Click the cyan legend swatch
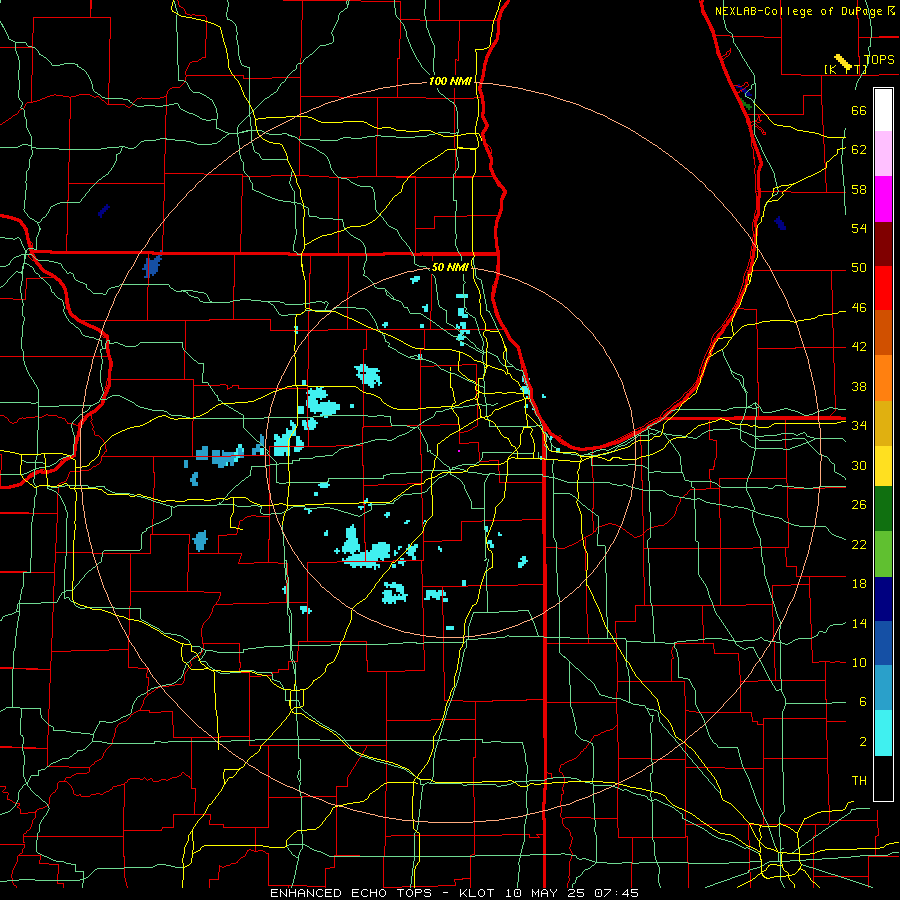This screenshot has width=900, height=900. 883,733
